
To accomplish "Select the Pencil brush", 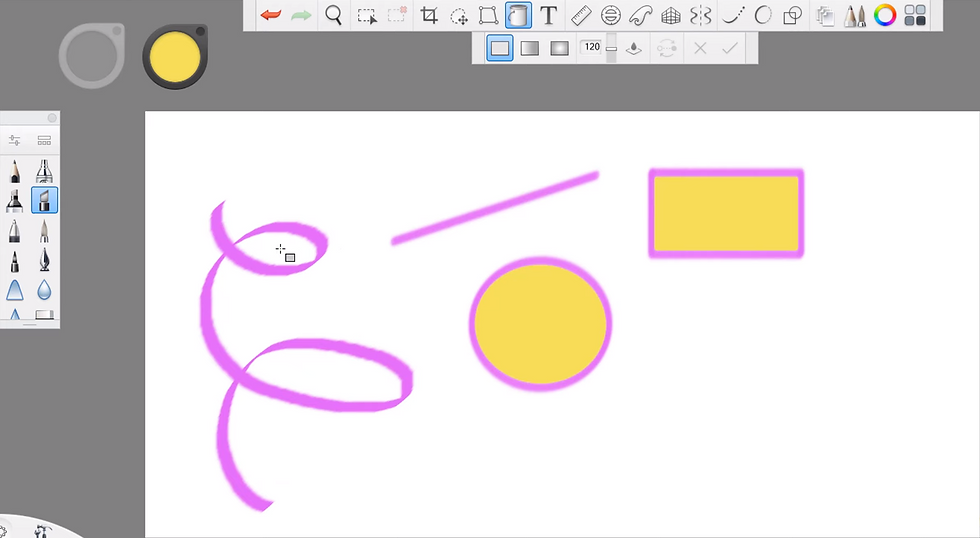I will (14, 171).
